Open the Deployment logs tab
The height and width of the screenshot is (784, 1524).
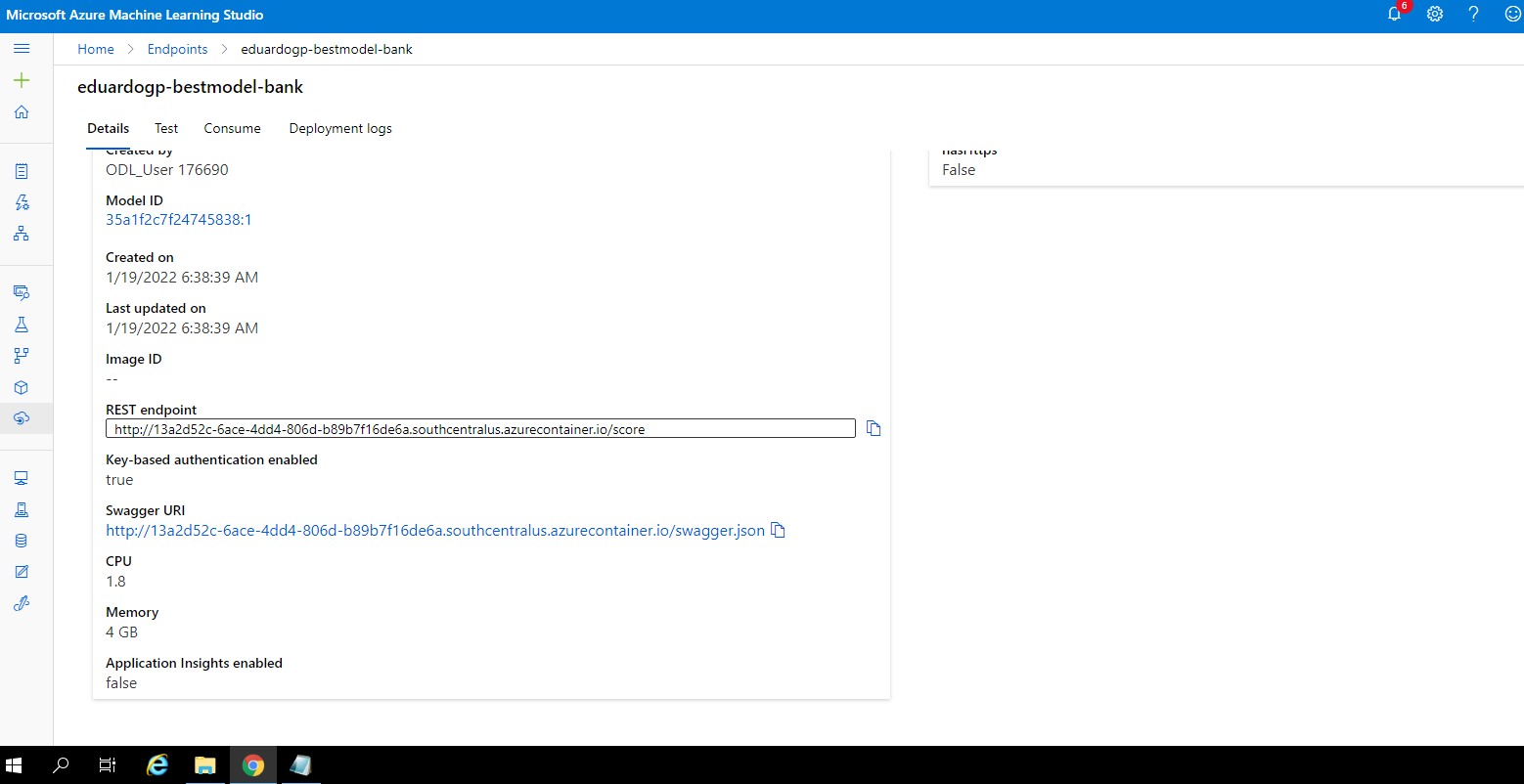tap(340, 128)
